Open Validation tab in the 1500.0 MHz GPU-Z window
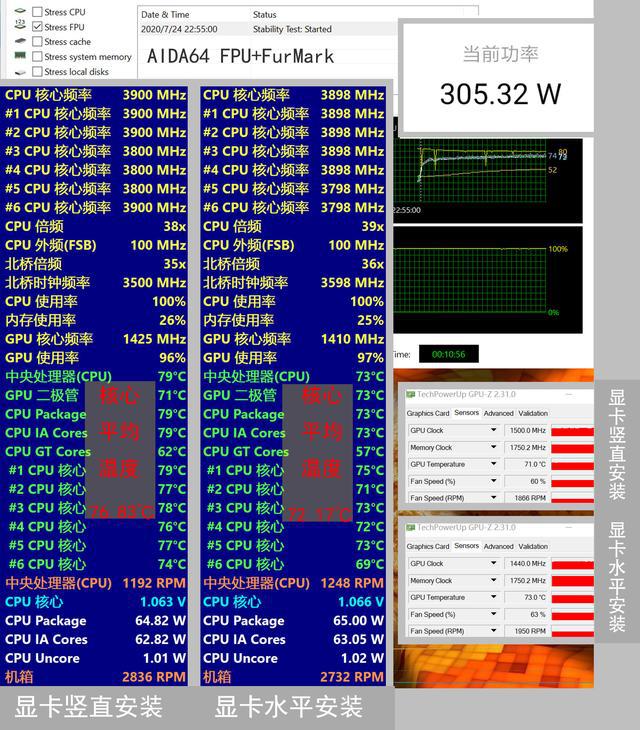 tap(533, 413)
